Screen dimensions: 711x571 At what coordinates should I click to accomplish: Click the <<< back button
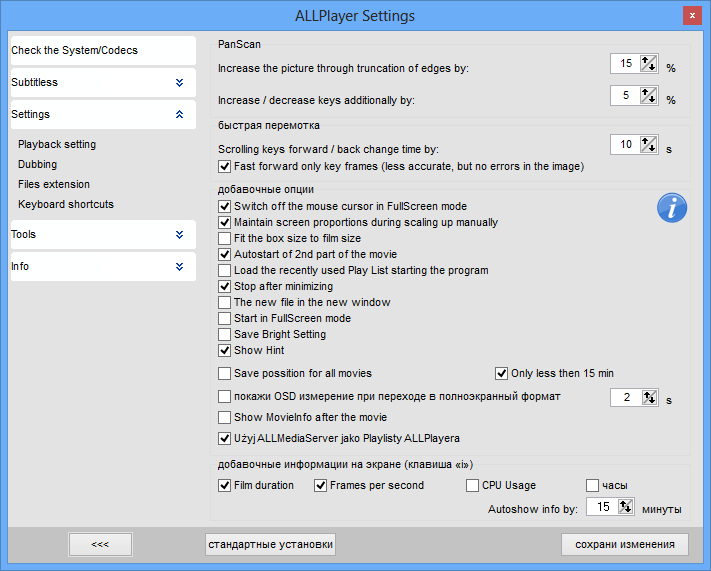[100, 544]
